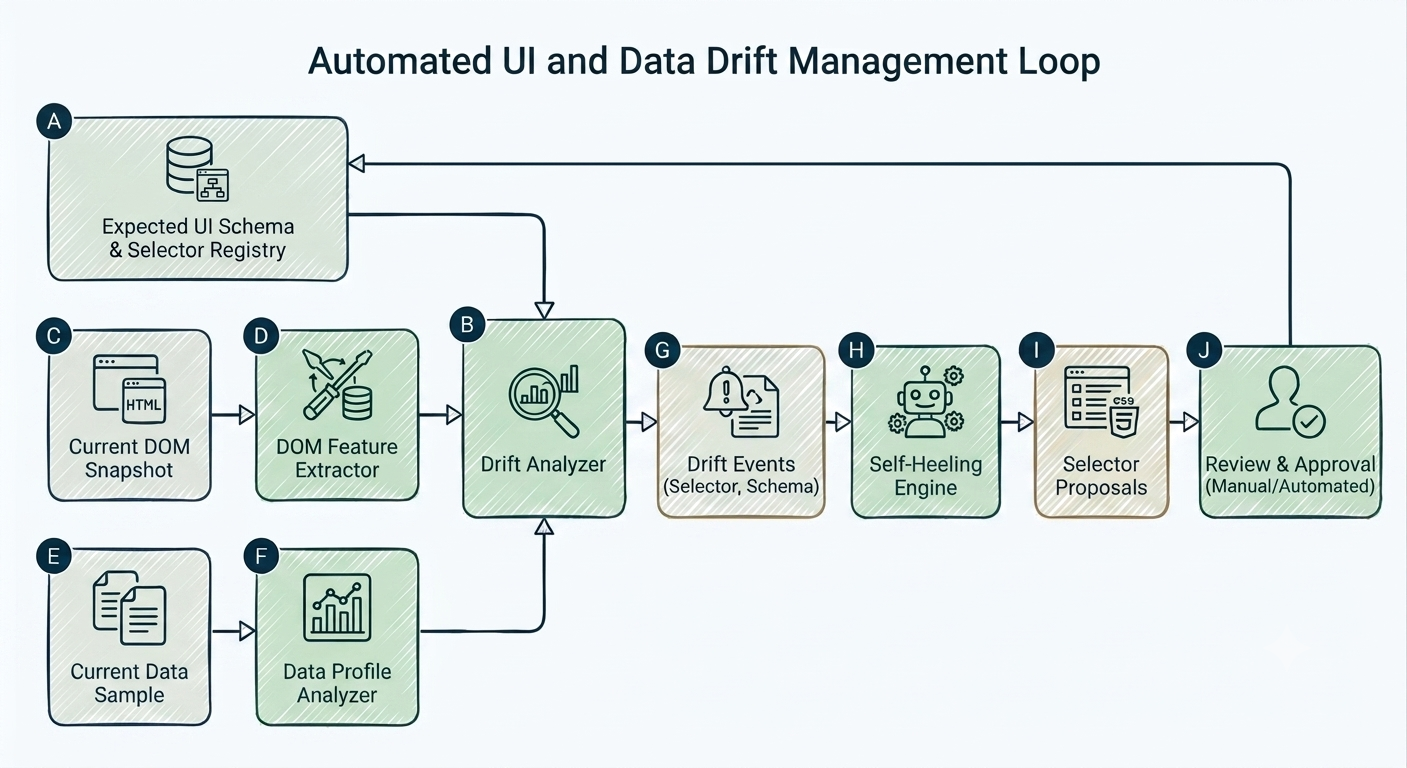This screenshot has height=768, width=1407.
Task: Click the user with checkmark icon
Action: (1290, 402)
